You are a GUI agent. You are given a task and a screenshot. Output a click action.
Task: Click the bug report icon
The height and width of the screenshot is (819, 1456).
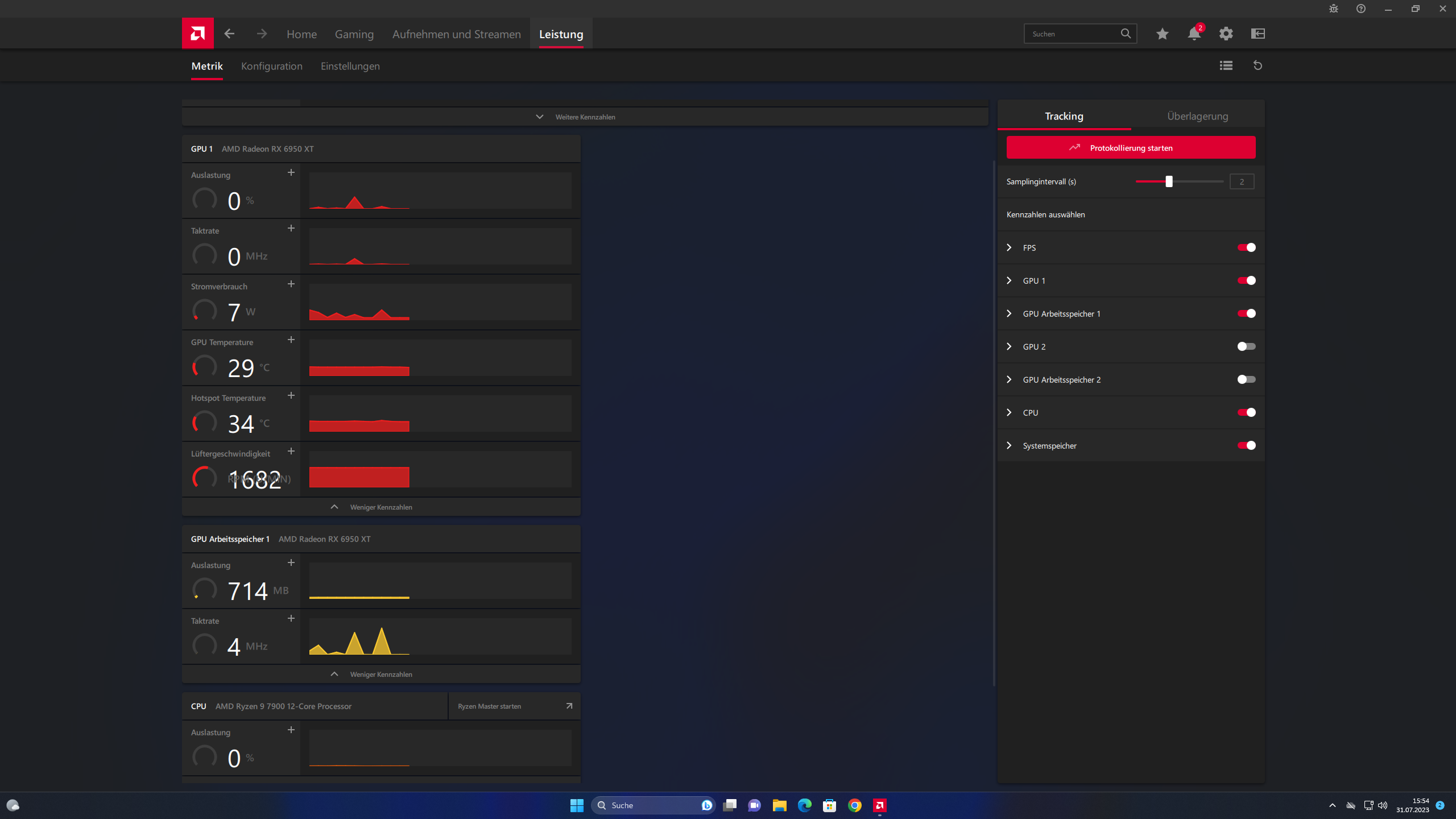click(1333, 9)
